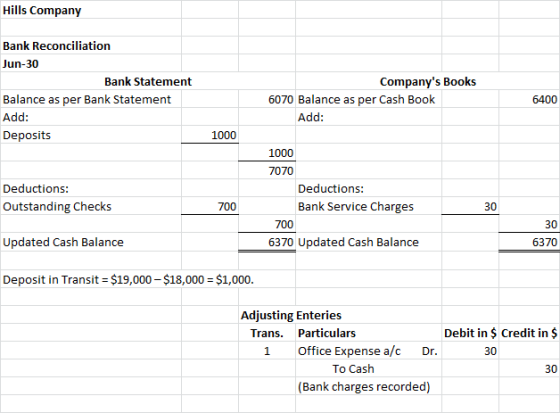
Task: Select the 30 beside Bank Service Charges
Action: point(490,206)
